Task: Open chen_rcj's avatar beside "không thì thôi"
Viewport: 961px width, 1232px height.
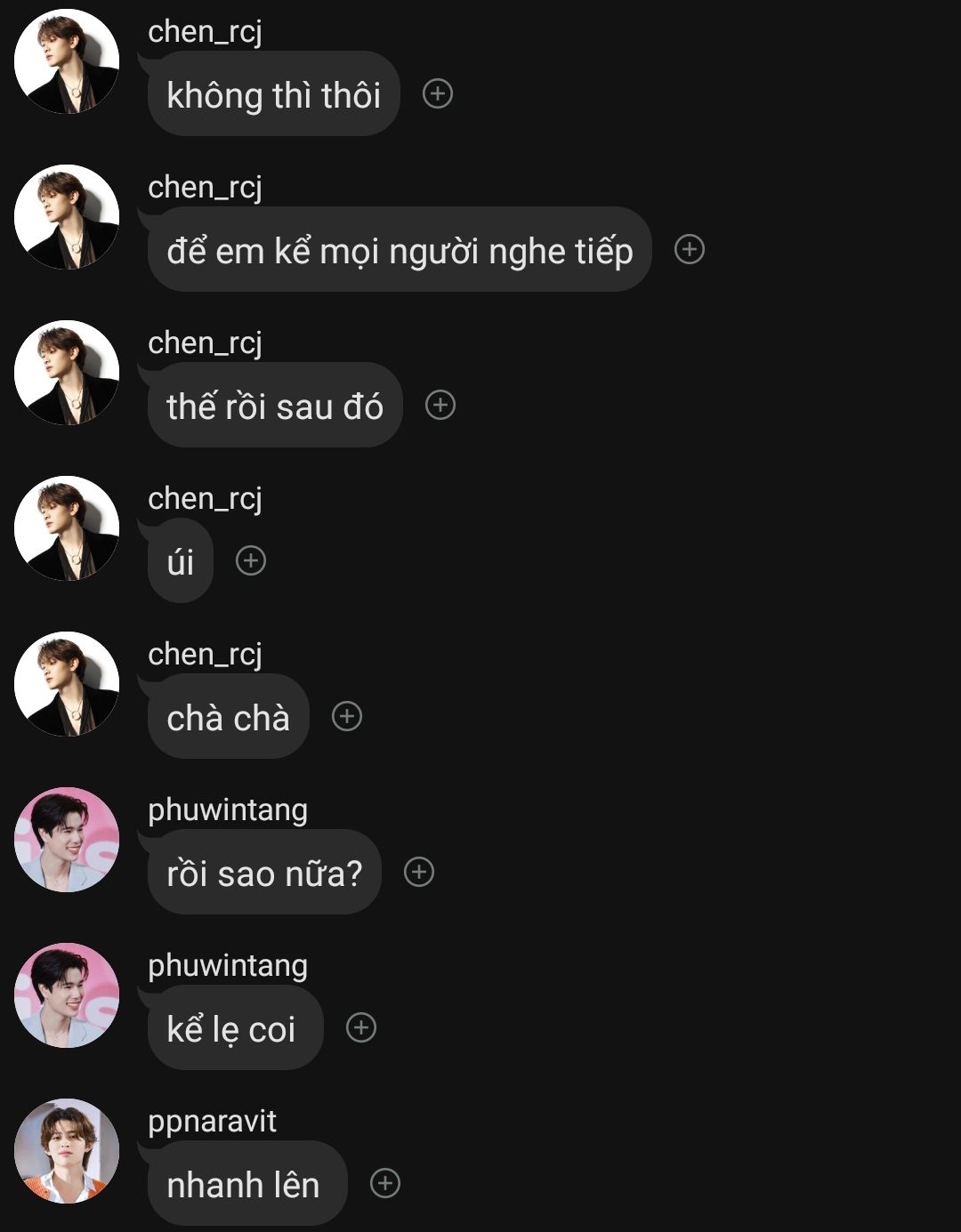Action: (x=67, y=61)
